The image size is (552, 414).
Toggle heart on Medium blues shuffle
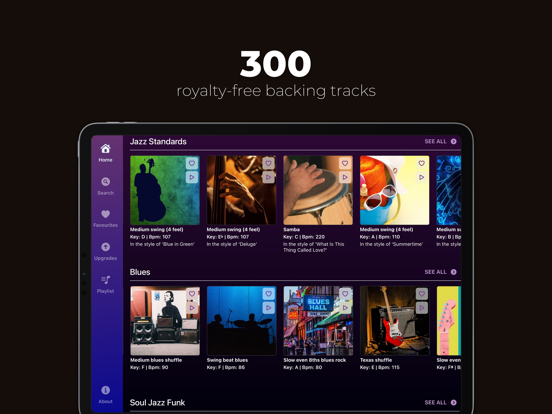coord(192,294)
